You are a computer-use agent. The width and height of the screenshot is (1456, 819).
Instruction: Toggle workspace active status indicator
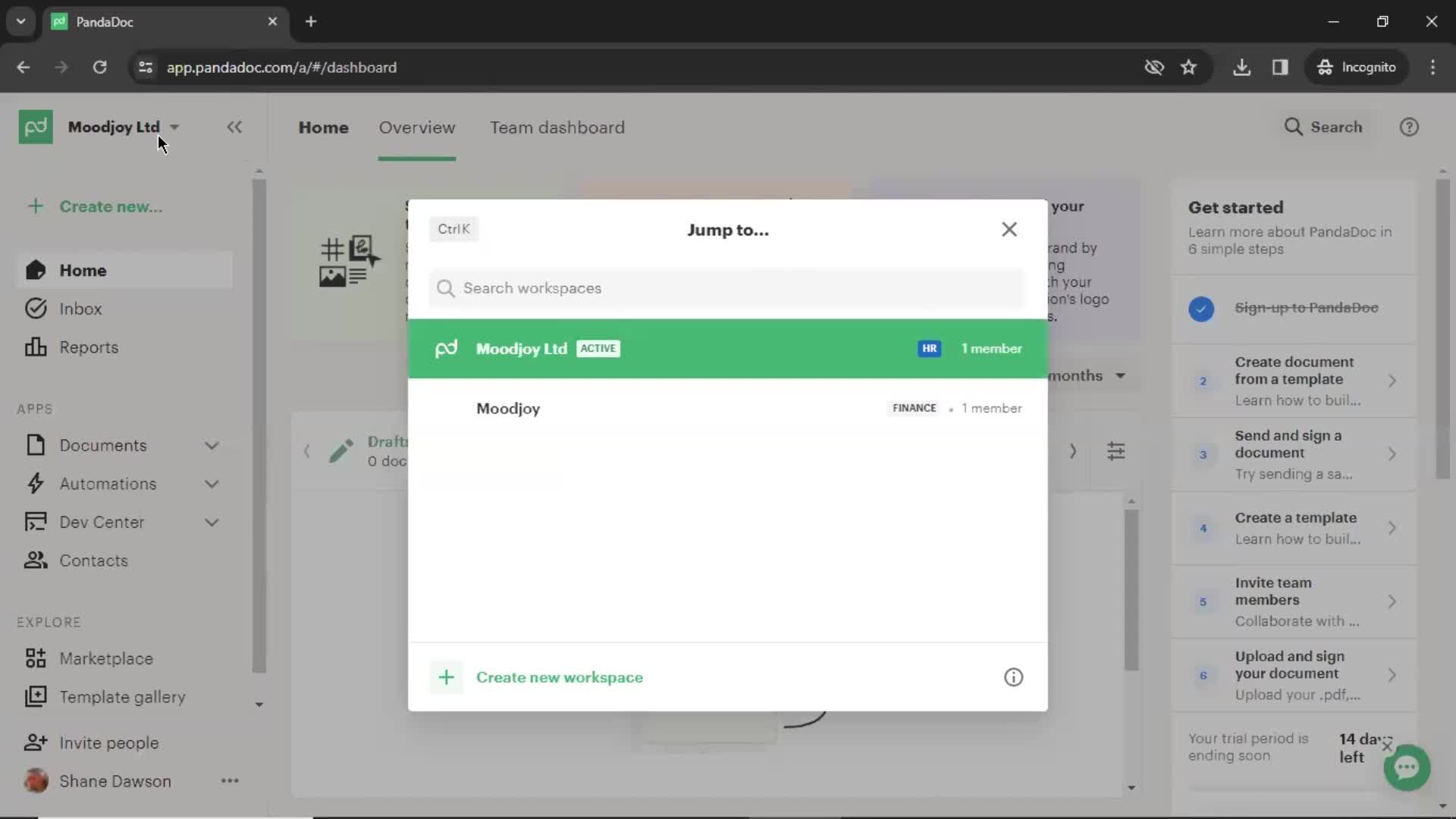(597, 348)
